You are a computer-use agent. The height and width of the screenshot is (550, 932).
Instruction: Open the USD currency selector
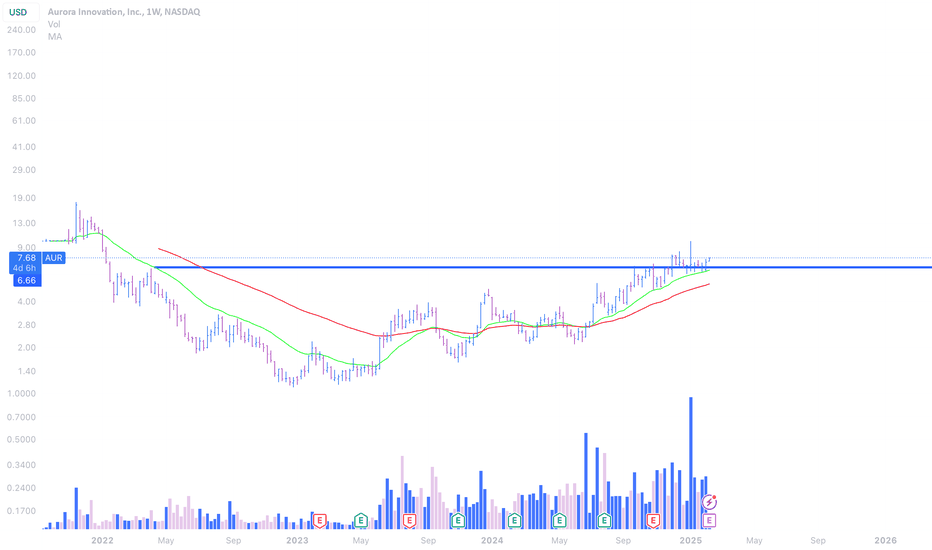pos(21,12)
